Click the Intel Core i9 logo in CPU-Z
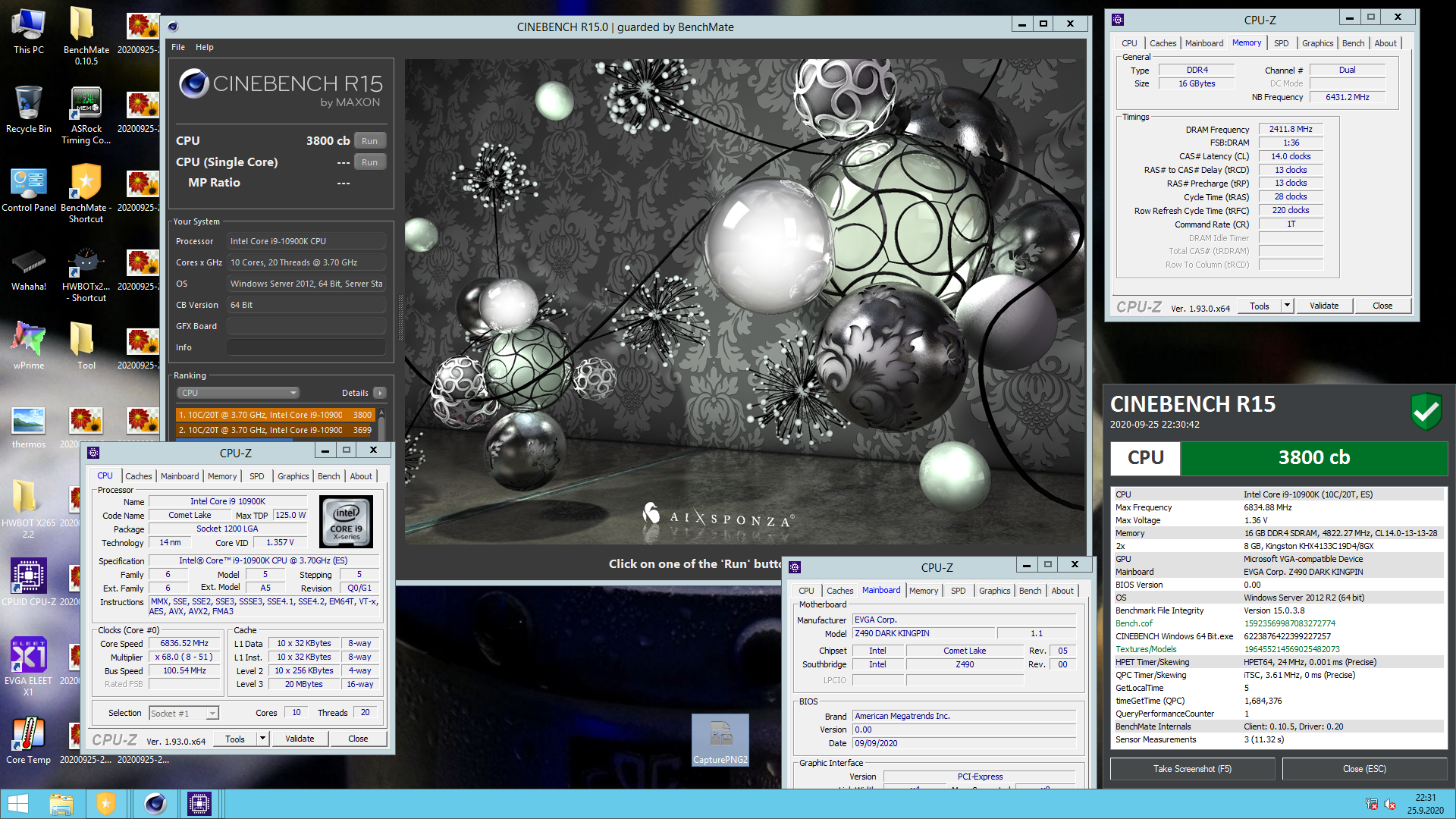Image resolution: width=1456 pixels, height=819 pixels. (x=347, y=522)
